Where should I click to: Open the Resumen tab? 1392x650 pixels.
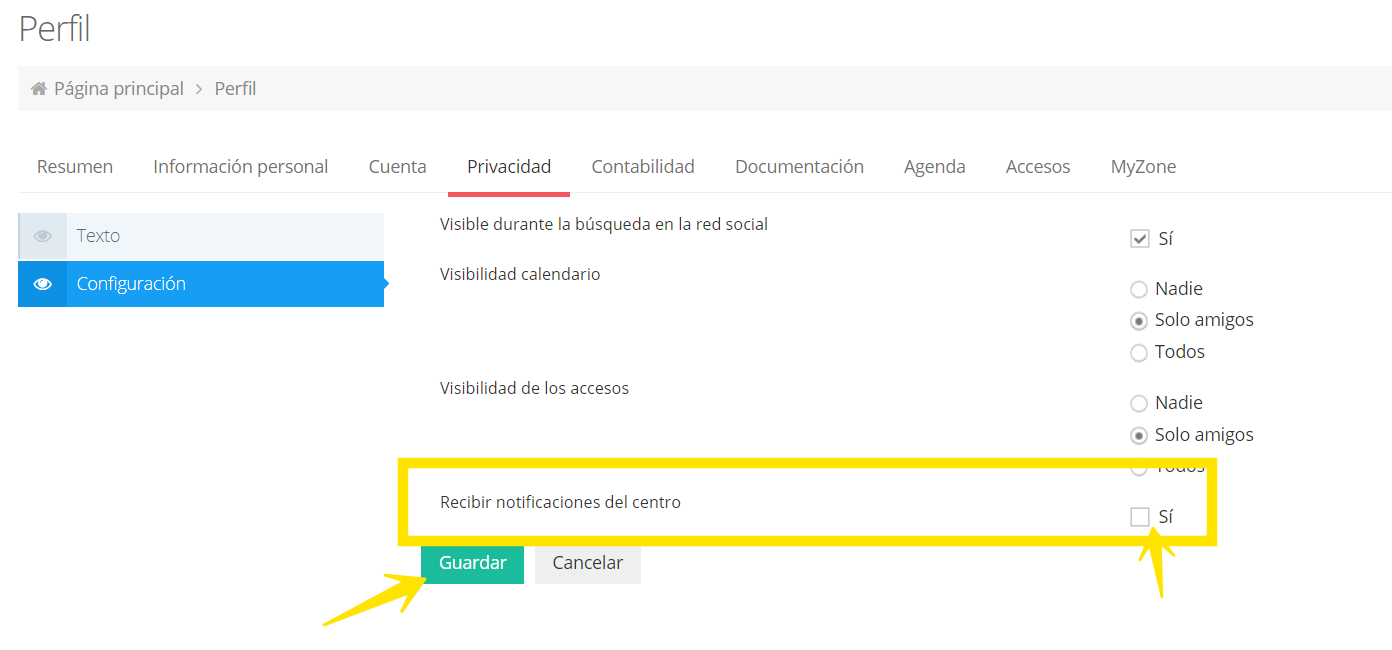(75, 167)
